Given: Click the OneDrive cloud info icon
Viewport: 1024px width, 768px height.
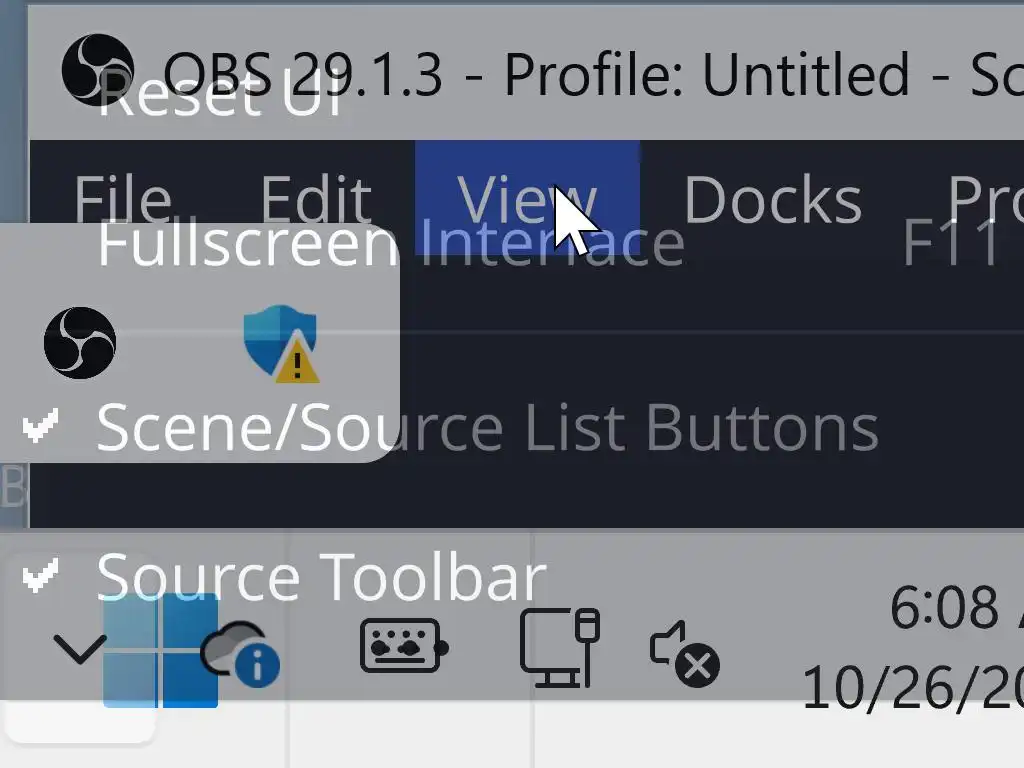Looking at the screenshot, I should coord(240,655).
